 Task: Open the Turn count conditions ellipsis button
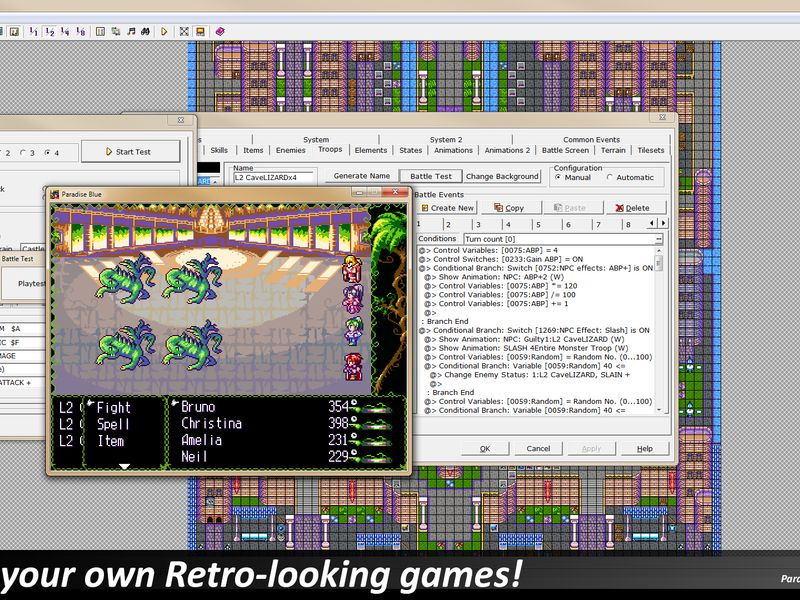point(659,239)
